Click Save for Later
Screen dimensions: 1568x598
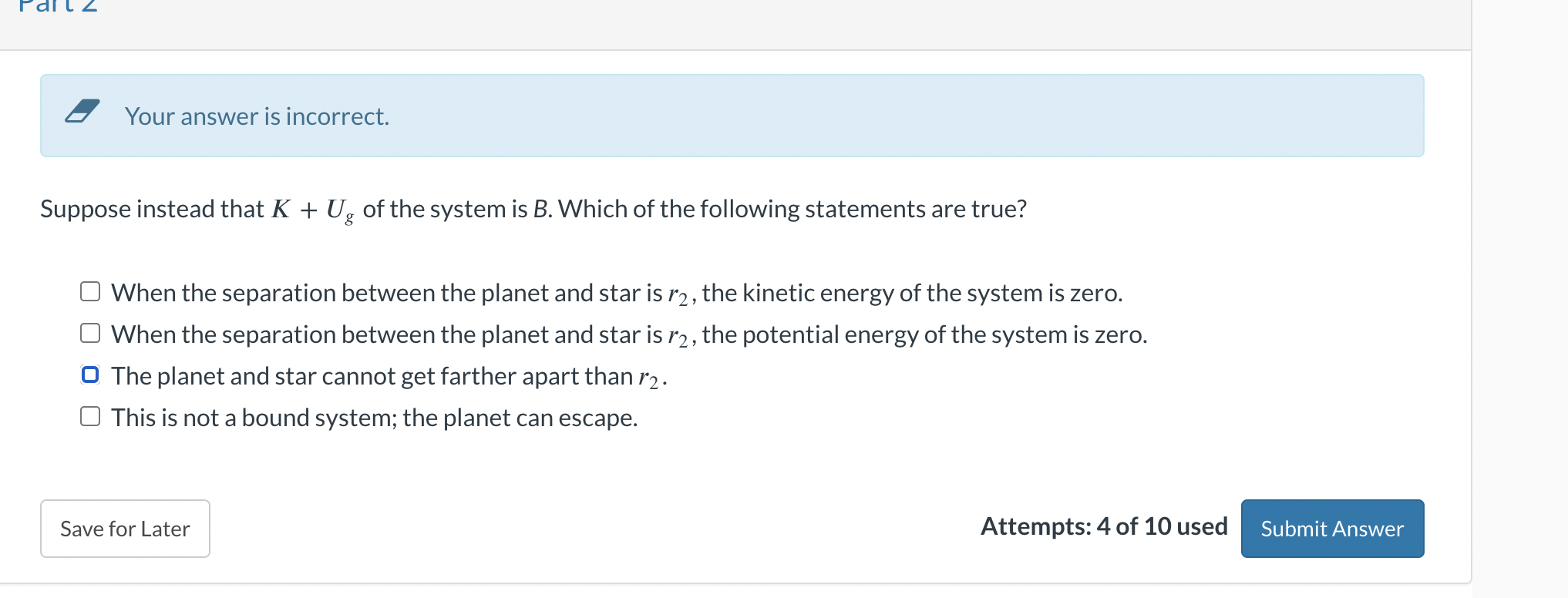pyautogui.click(x=125, y=529)
